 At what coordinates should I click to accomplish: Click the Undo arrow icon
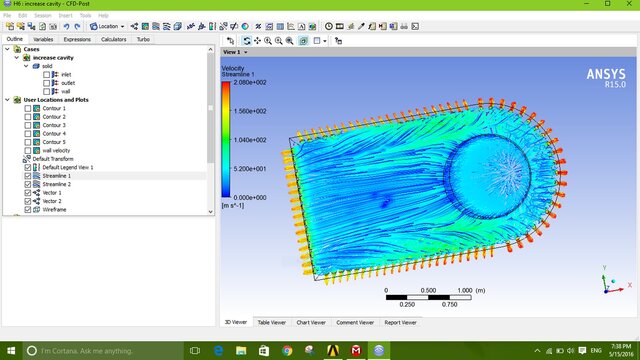click(x=66, y=27)
